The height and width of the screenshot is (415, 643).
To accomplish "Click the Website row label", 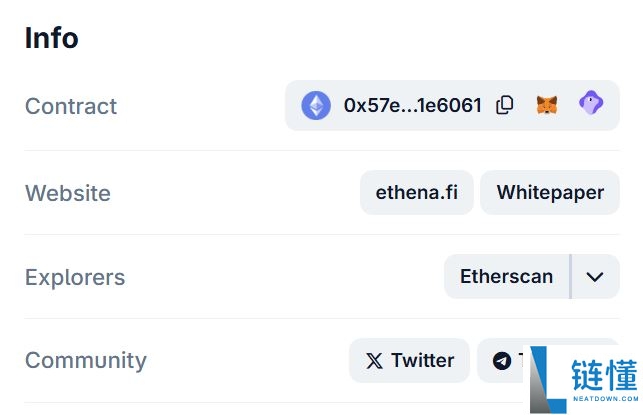I will [x=68, y=193].
